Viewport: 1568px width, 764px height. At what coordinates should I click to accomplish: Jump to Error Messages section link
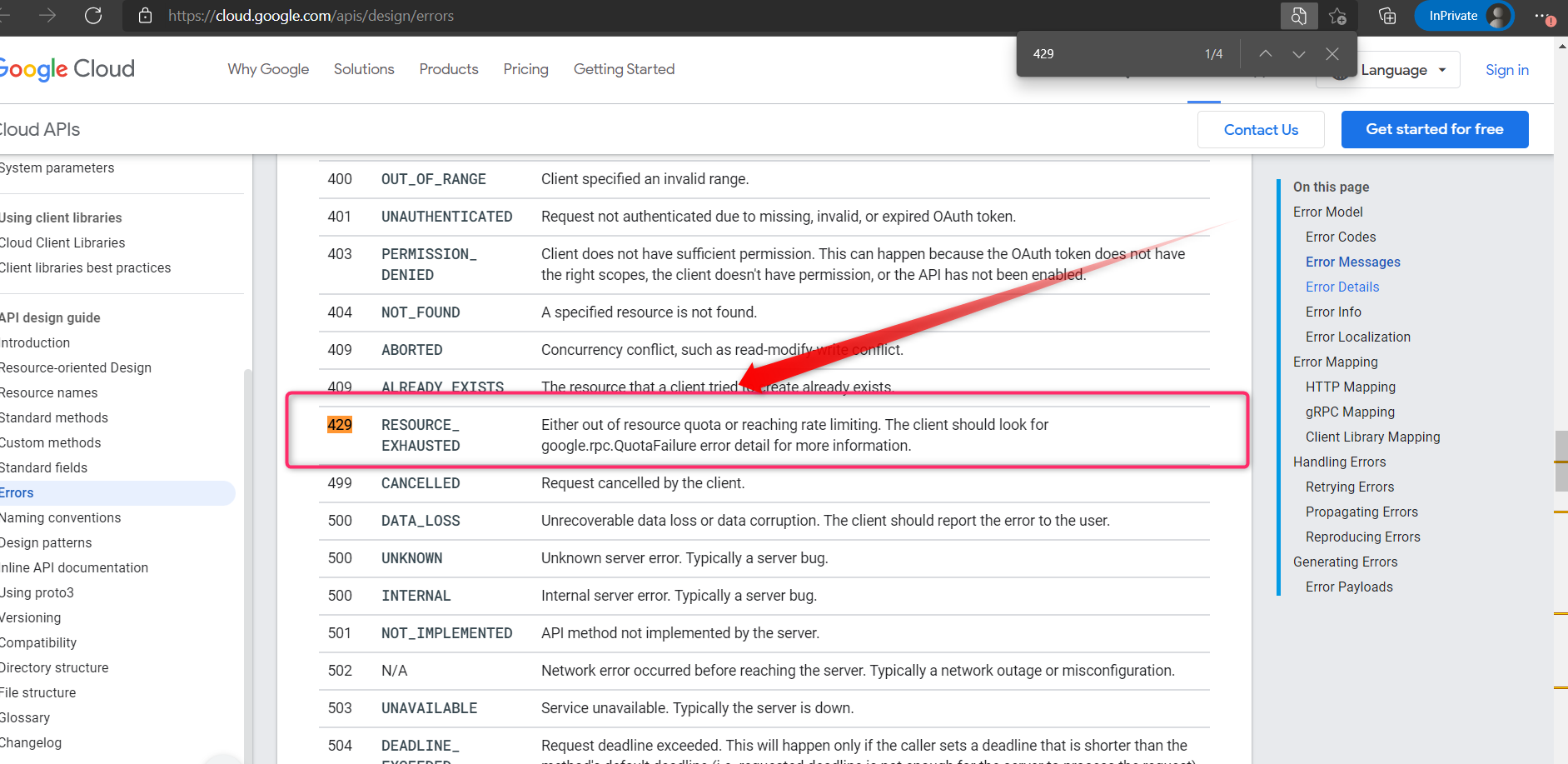coord(1352,262)
